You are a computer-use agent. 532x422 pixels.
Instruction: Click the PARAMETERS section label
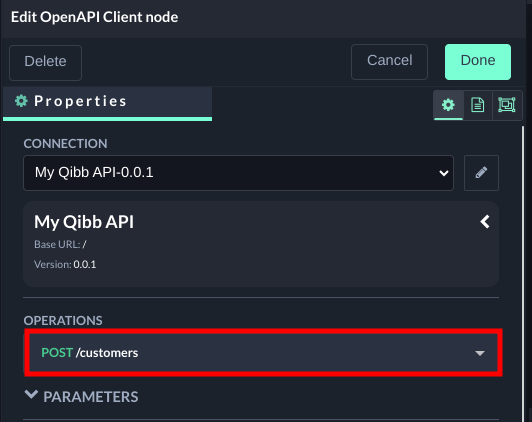[x=91, y=397]
